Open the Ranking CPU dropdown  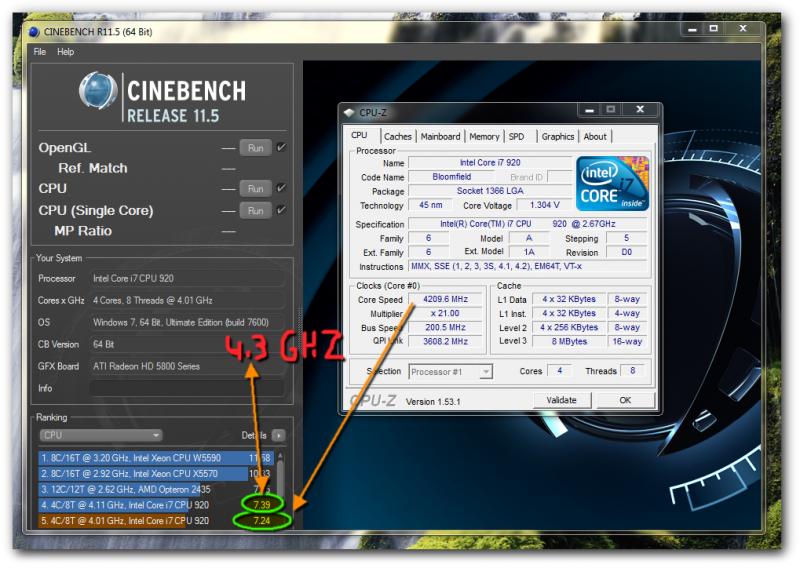(x=101, y=435)
